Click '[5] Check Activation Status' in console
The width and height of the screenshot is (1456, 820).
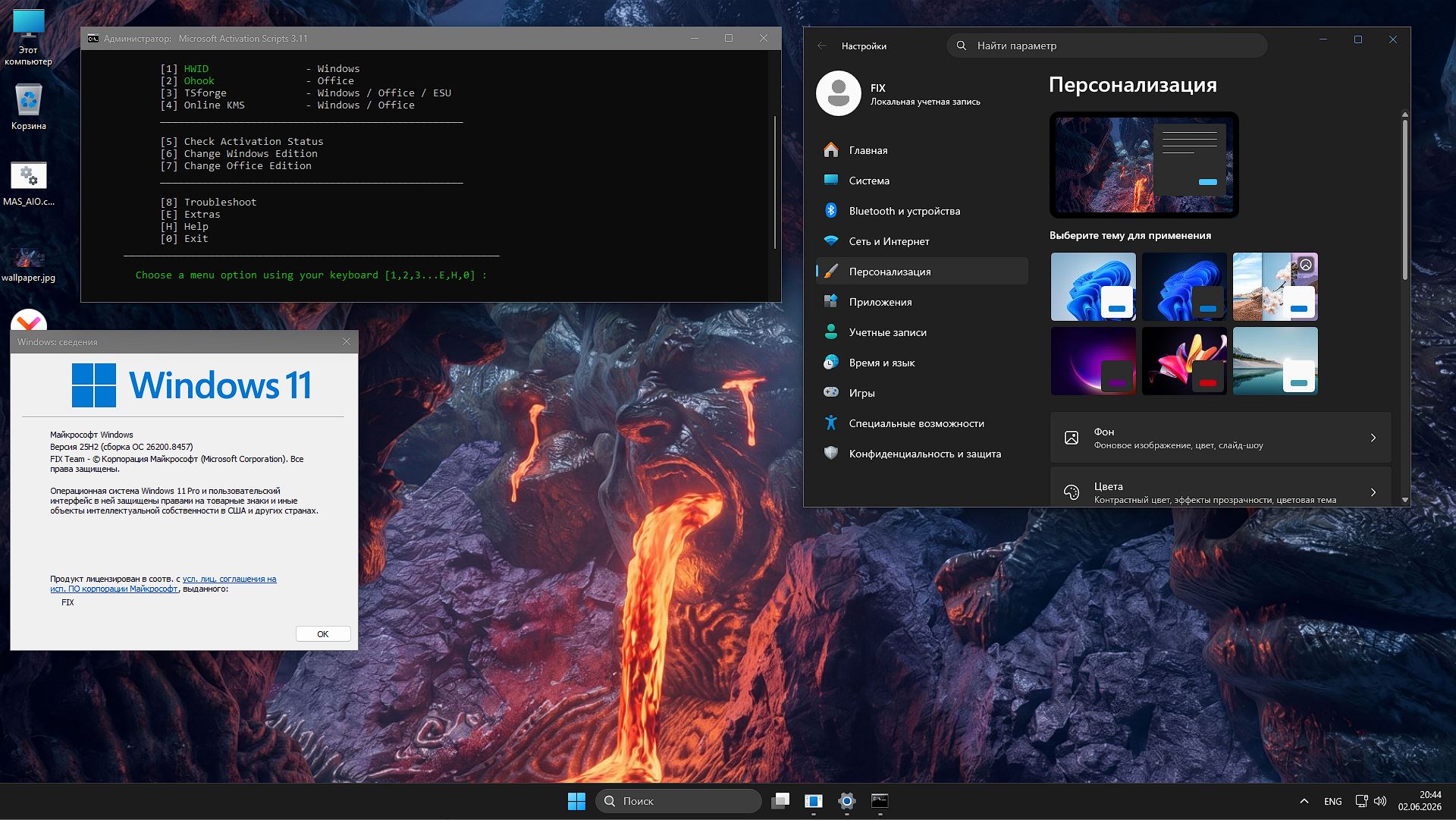(x=241, y=141)
